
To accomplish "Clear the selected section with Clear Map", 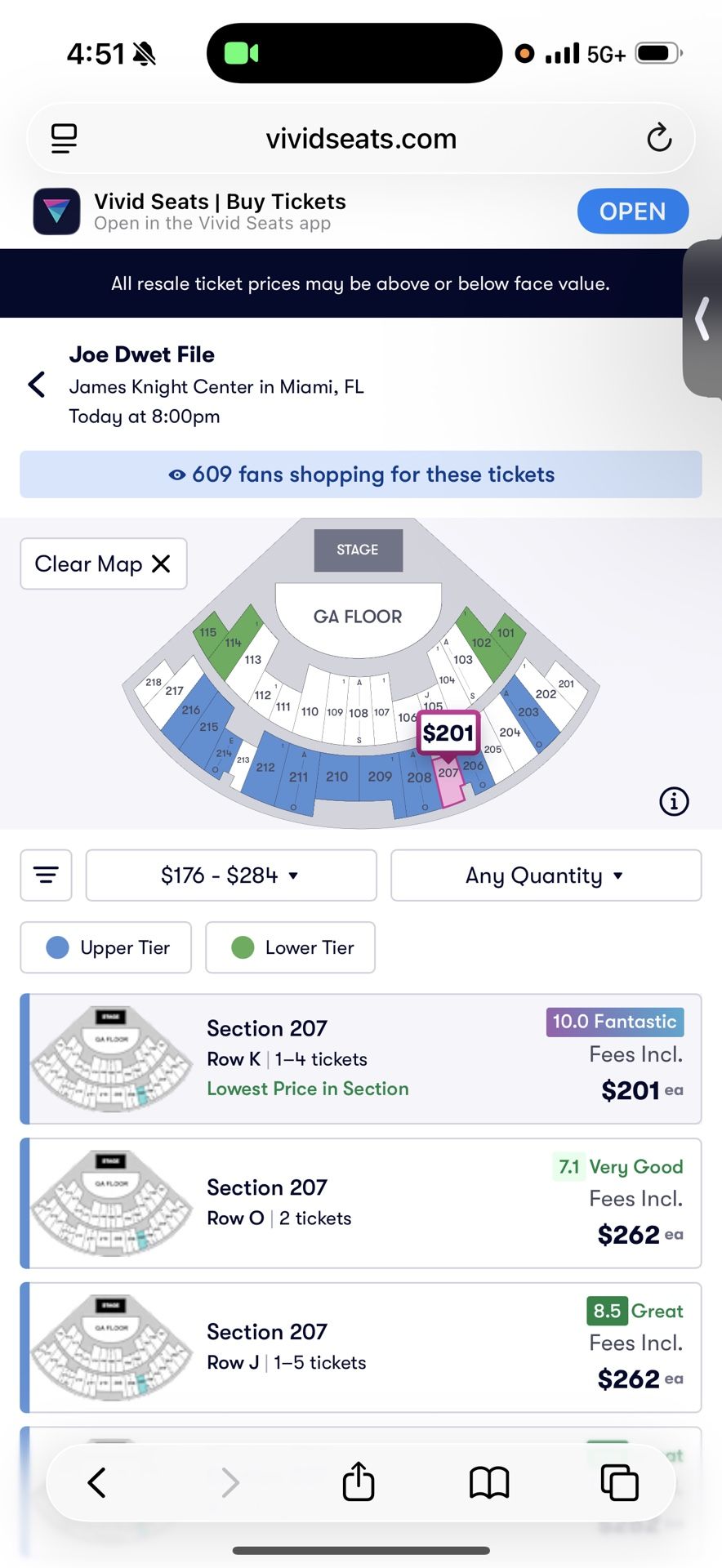I will tap(104, 563).
